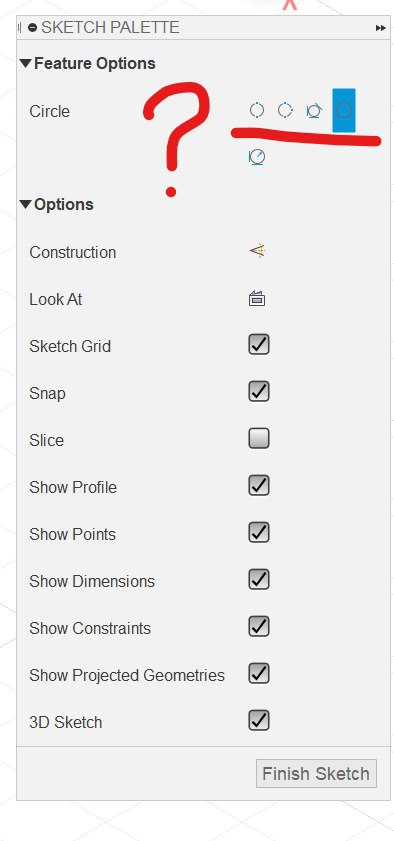Uncheck the Snap option
Viewport: 394px width, 841px height.
259,392
